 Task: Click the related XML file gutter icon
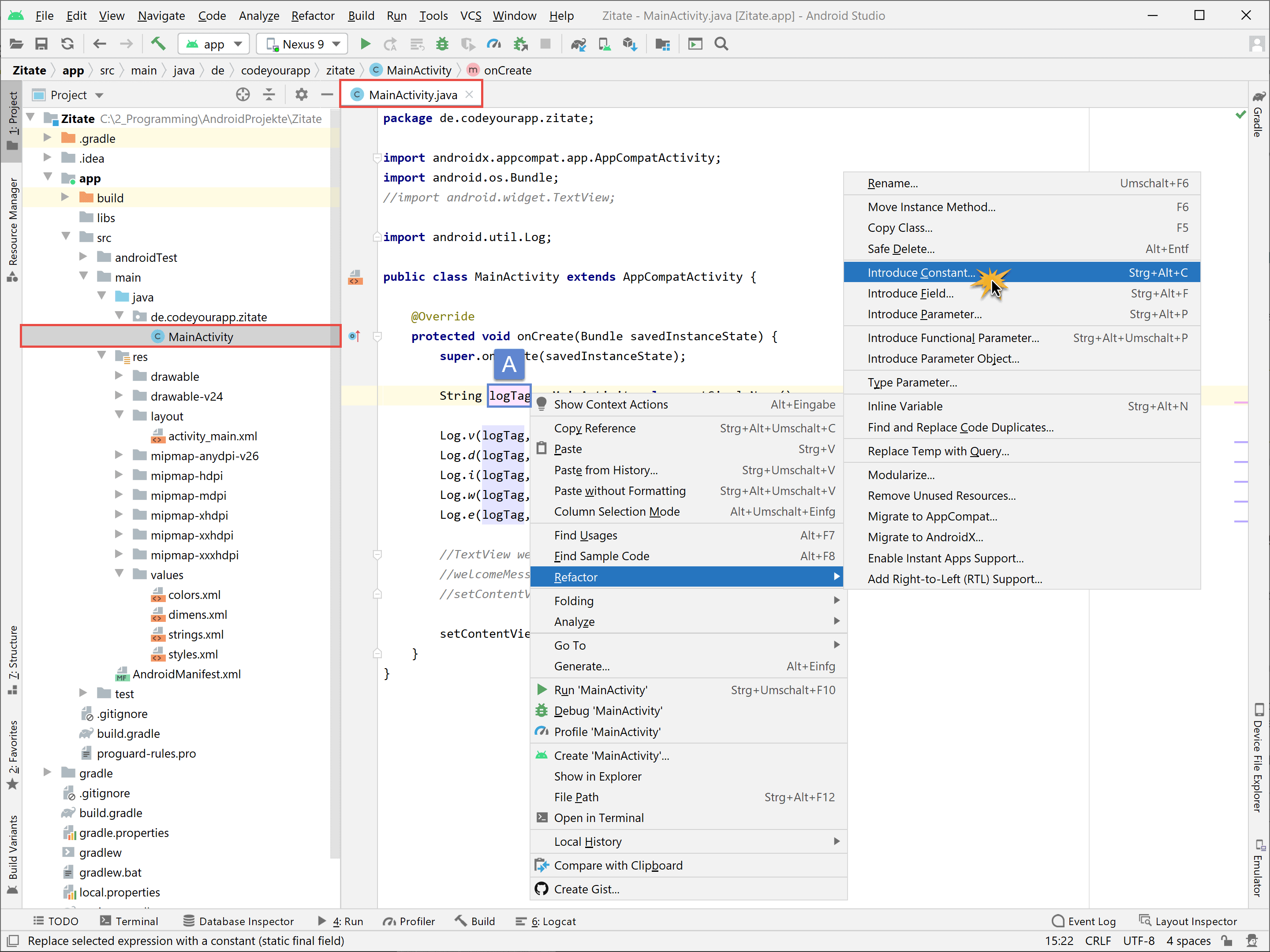tap(355, 277)
